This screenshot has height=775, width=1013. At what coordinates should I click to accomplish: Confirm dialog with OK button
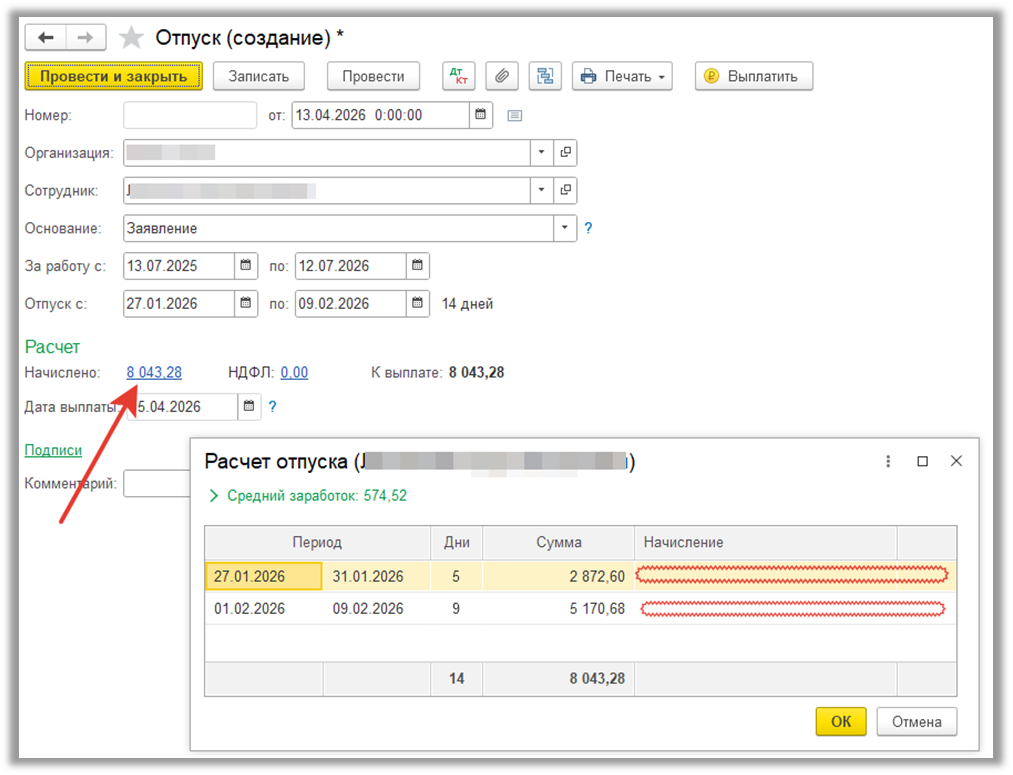click(841, 721)
